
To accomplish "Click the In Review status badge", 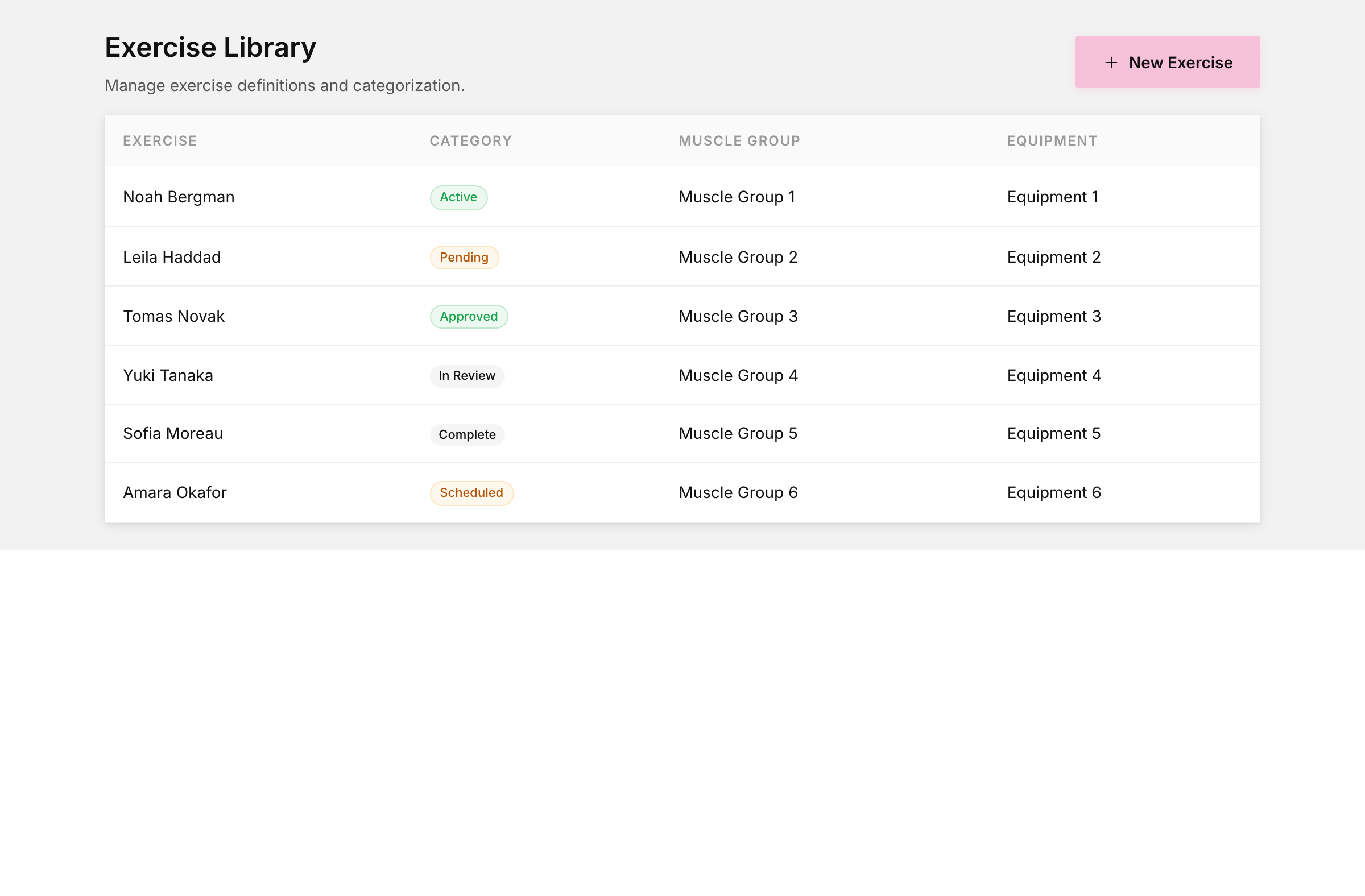I will (x=467, y=376).
